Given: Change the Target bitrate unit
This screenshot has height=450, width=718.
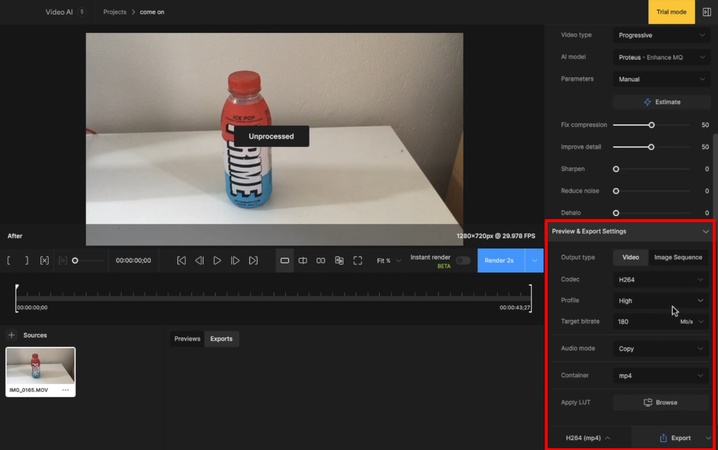Looking at the screenshot, I should (x=692, y=322).
